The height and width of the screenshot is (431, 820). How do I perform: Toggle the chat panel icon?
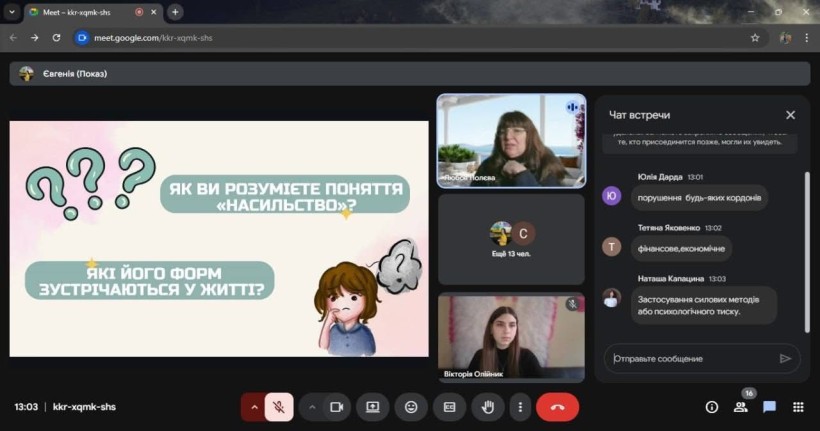click(x=769, y=407)
